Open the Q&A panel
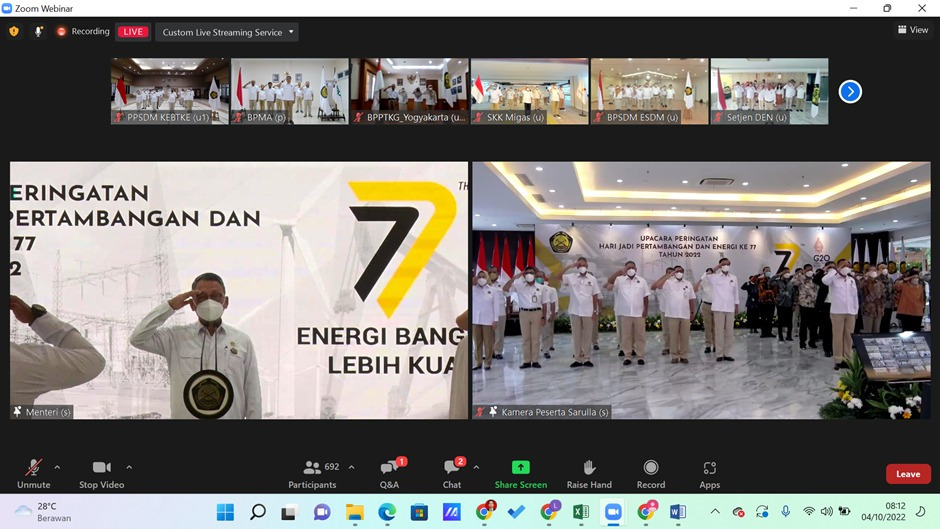Screen dimensions: 940x529 (x=389, y=474)
